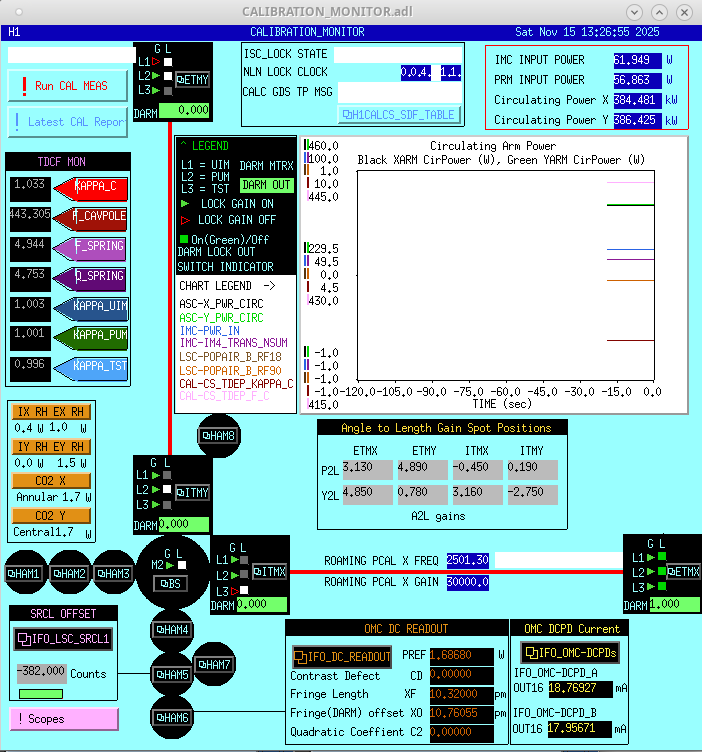The height and width of the screenshot is (752, 702).
Task: Click the H1CALCS_SDF_TABLE button
Action: [398, 114]
